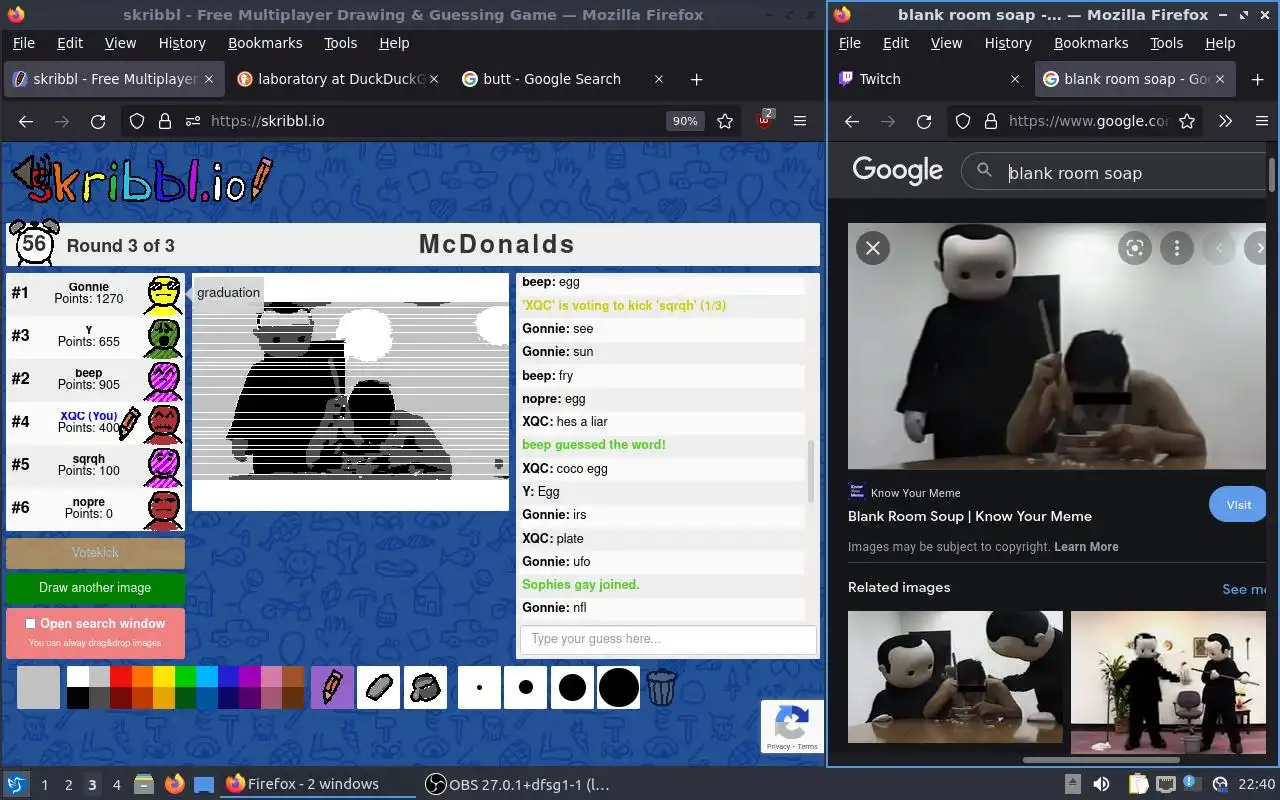Open the zoom level 90% indicator
The width and height of the screenshot is (1280, 800).
tap(685, 121)
